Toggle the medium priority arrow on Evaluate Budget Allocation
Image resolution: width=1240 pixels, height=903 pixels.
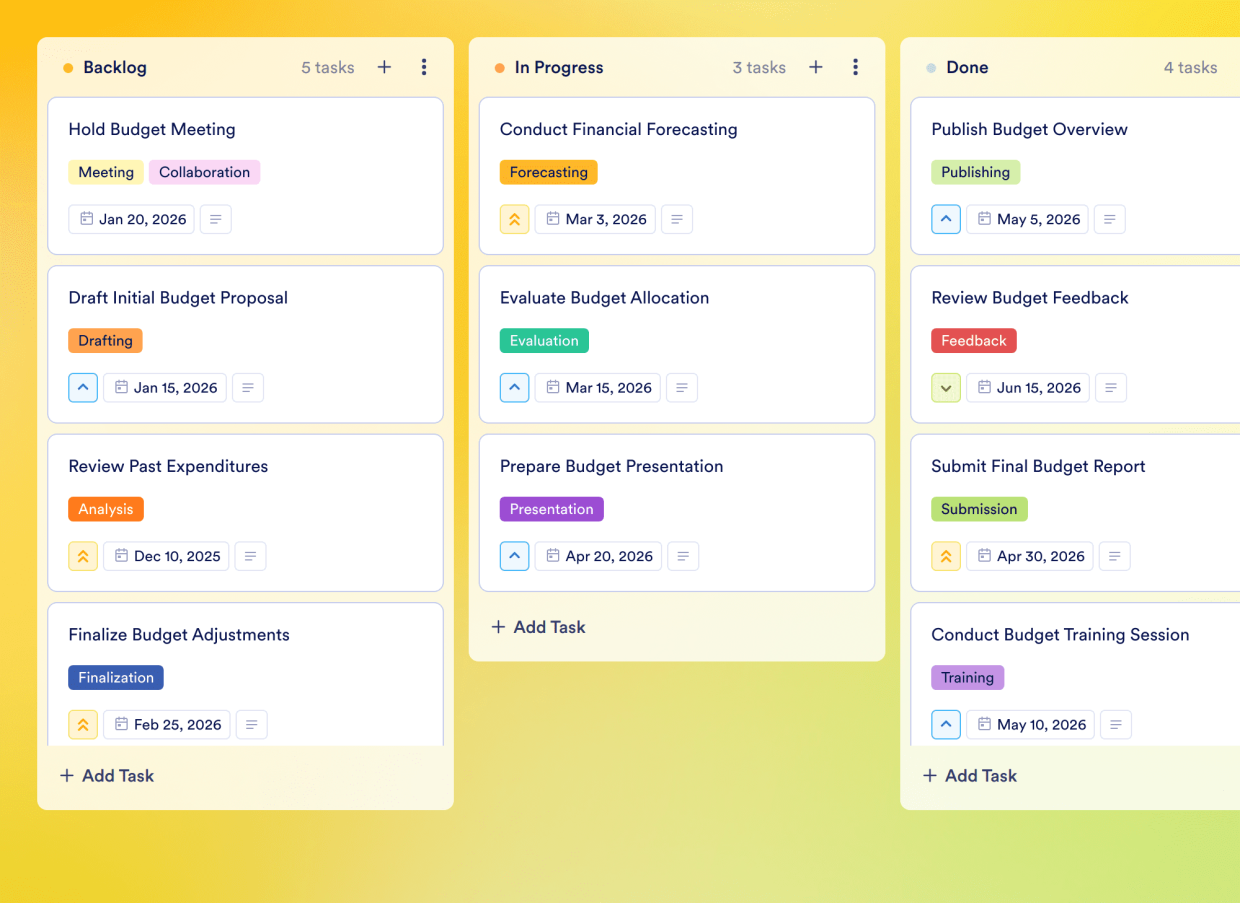(x=514, y=387)
